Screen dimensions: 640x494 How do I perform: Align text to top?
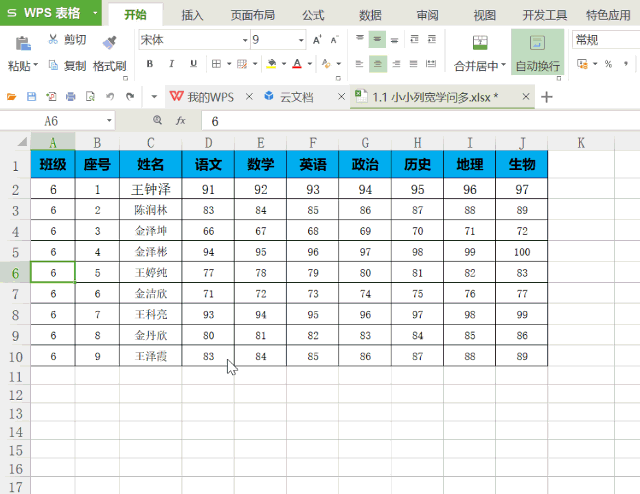coord(360,39)
